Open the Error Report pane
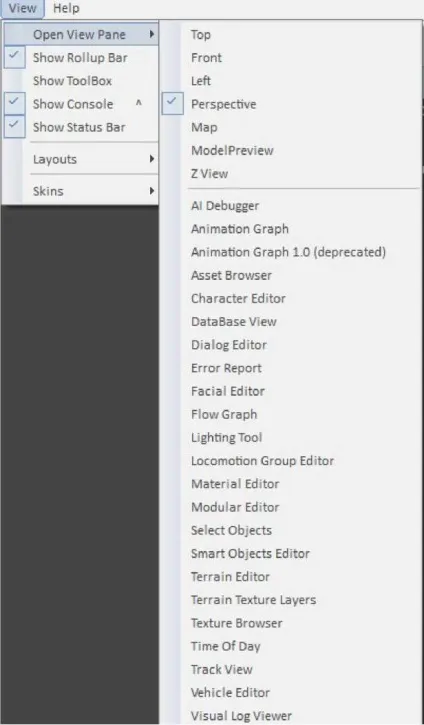This screenshot has width=424, height=725. (291, 368)
